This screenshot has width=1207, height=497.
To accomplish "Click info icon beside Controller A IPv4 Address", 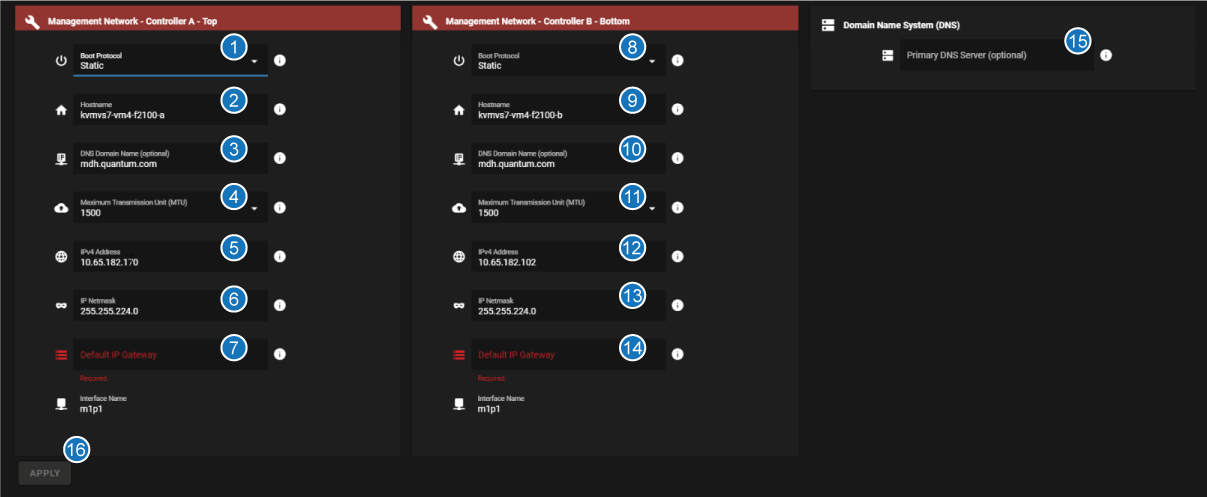I will [x=280, y=257].
